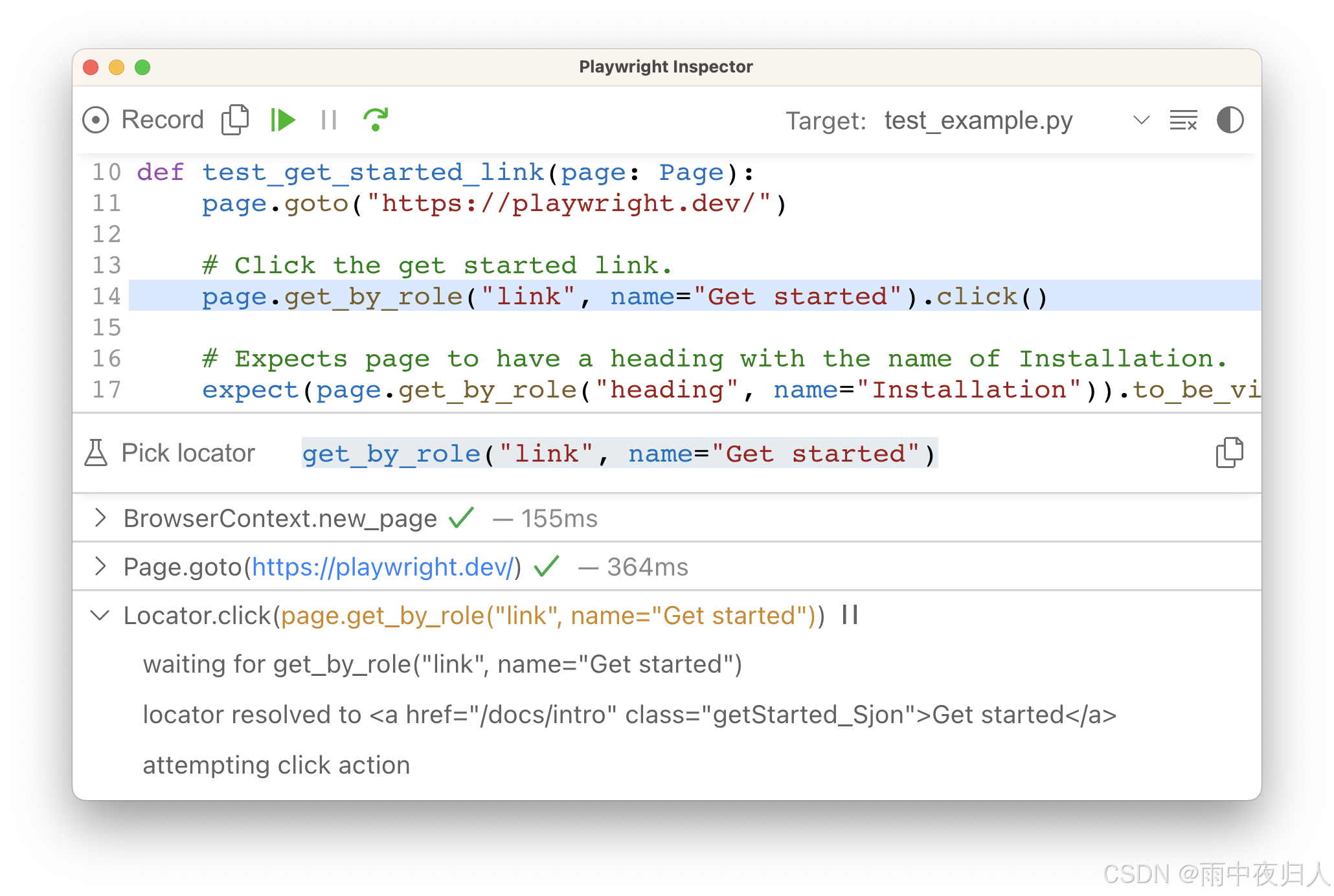
Task: Click 'attempting click action' log message
Action: tap(277, 765)
